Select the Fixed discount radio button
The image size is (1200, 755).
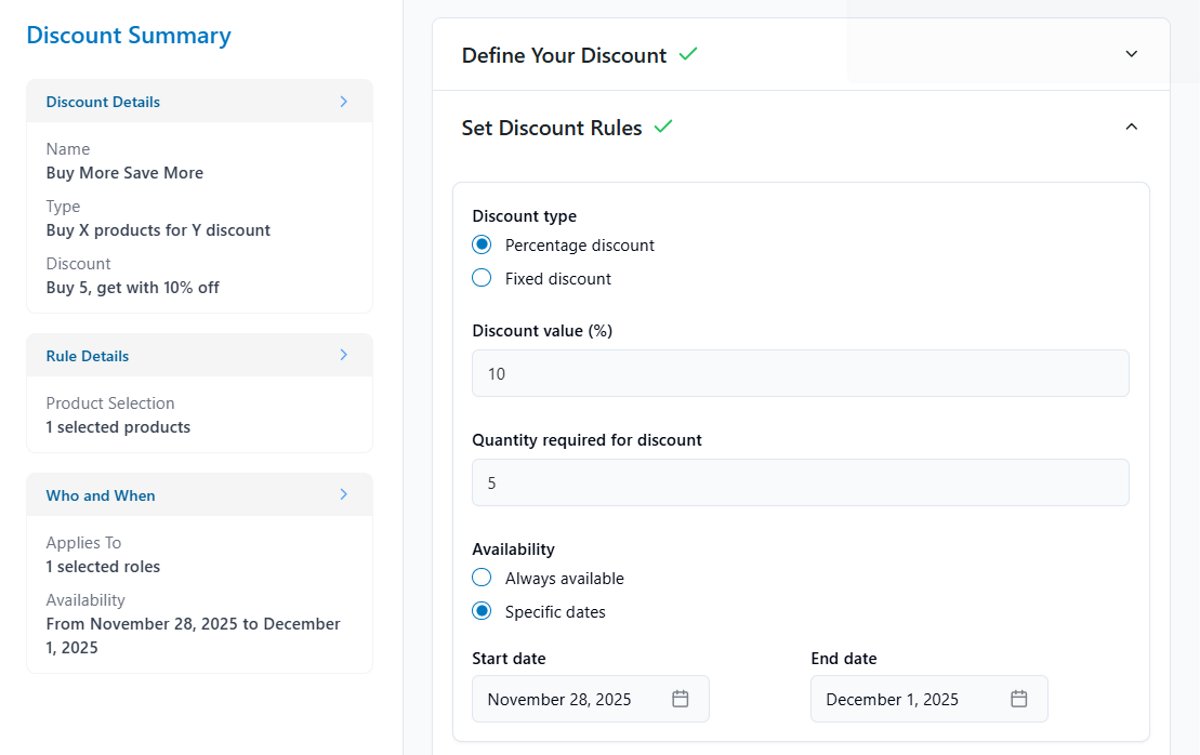pyautogui.click(x=482, y=278)
